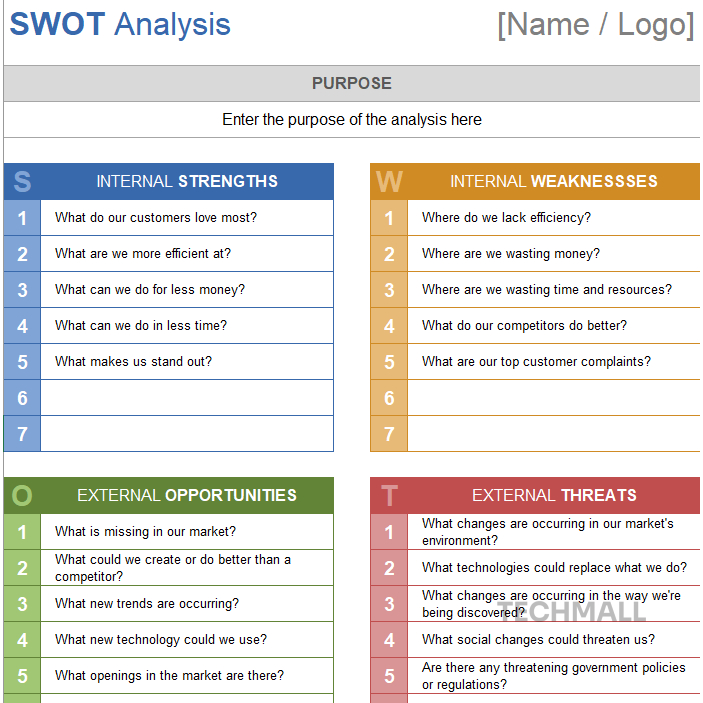Select the EXTERNAL THREATS header
The width and height of the screenshot is (703, 703).
coord(554,496)
